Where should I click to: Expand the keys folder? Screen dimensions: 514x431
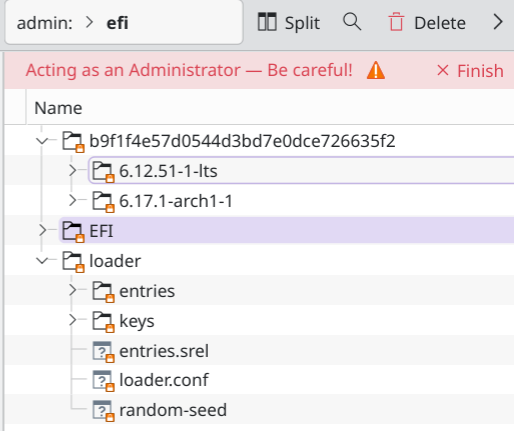(72, 320)
